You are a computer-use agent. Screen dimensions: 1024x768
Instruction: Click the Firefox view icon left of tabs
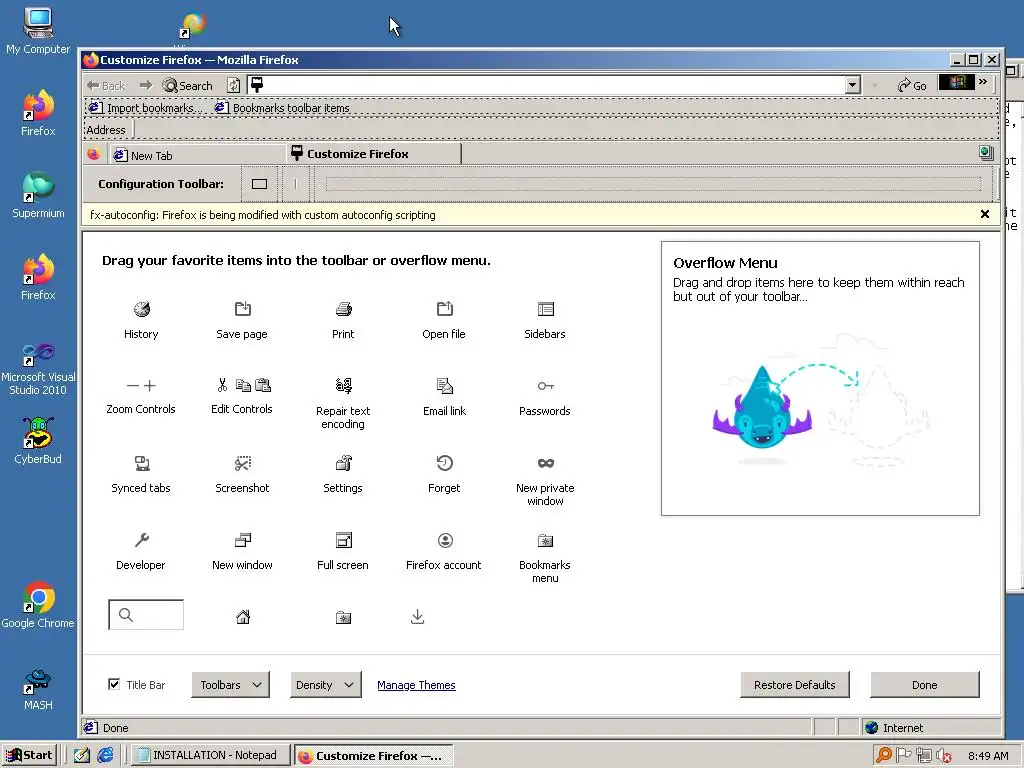(93, 154)
